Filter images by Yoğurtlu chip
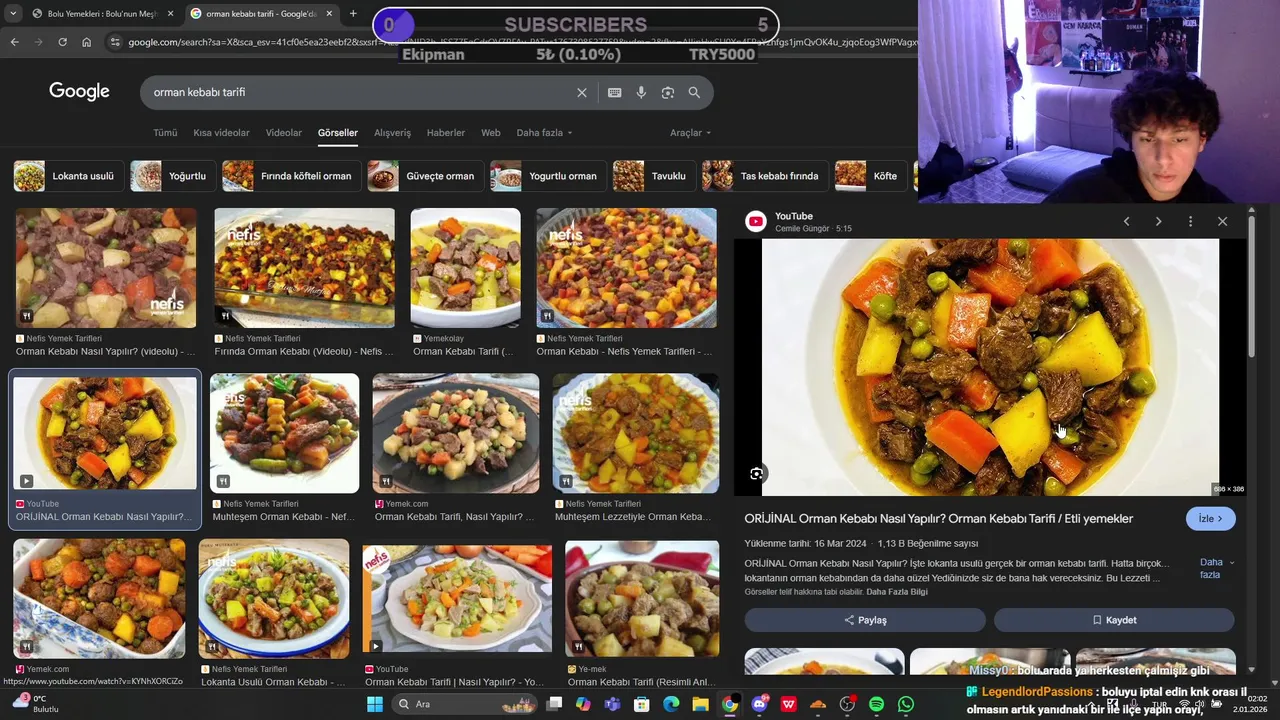Image resolution: width=1280 pixels, height=720 pixels. pyautogui.click(x=173, y=176)
